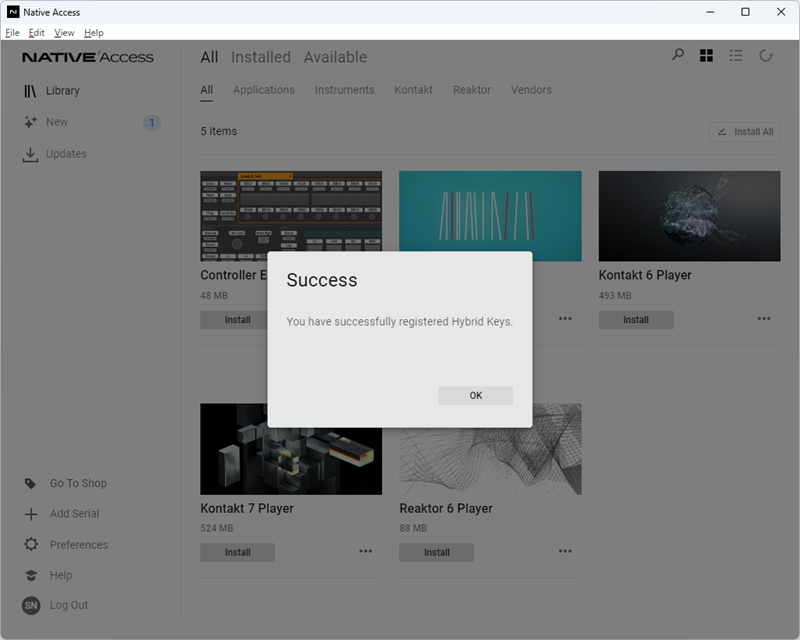Screen dimensions: 800x640
Task: Open the New section label
Action: pos(57,122)
